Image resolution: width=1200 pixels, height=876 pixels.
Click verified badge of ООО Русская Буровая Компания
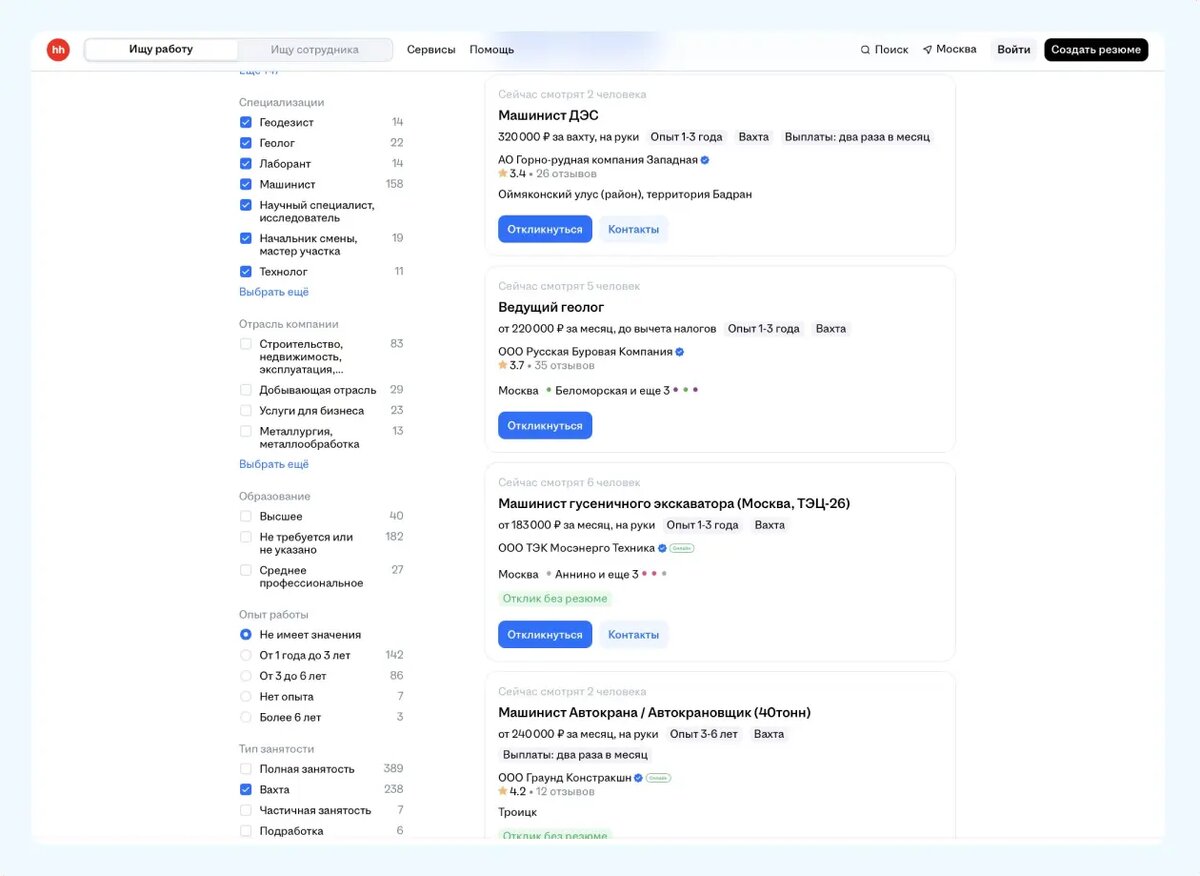point(680,352)
